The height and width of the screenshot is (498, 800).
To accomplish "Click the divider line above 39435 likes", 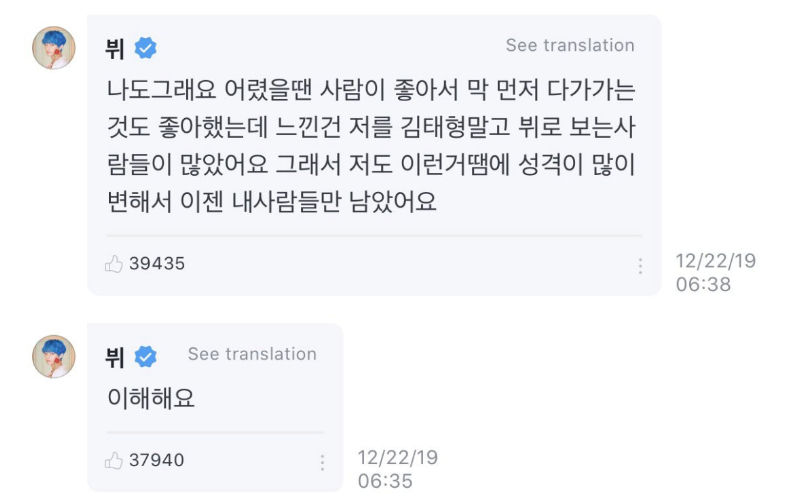I will [x=373, y=236].
